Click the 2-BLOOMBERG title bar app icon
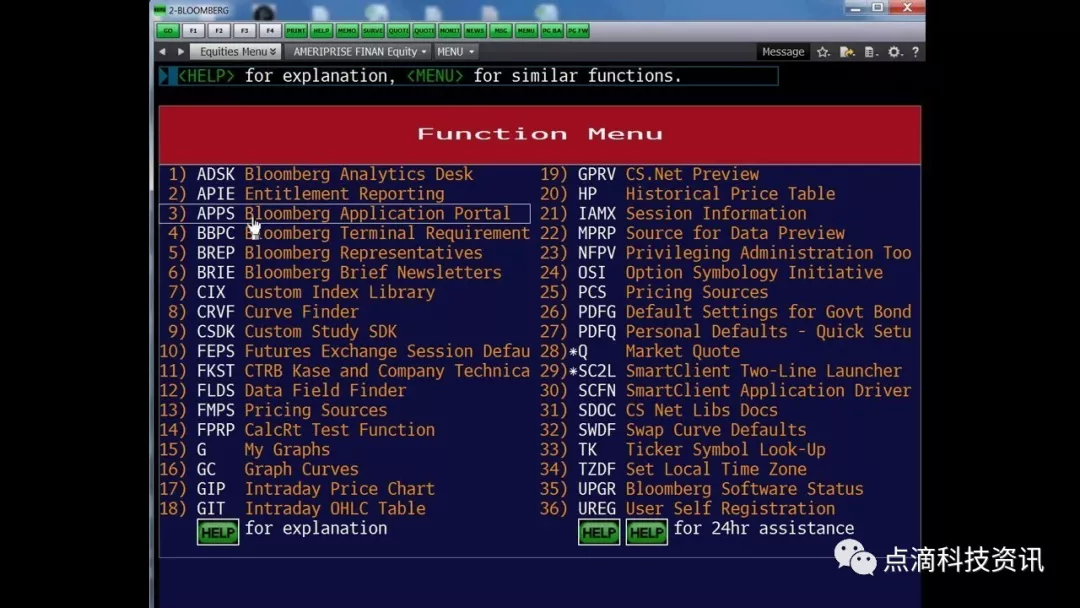The image size is (1080, 608). click(160, 10)
